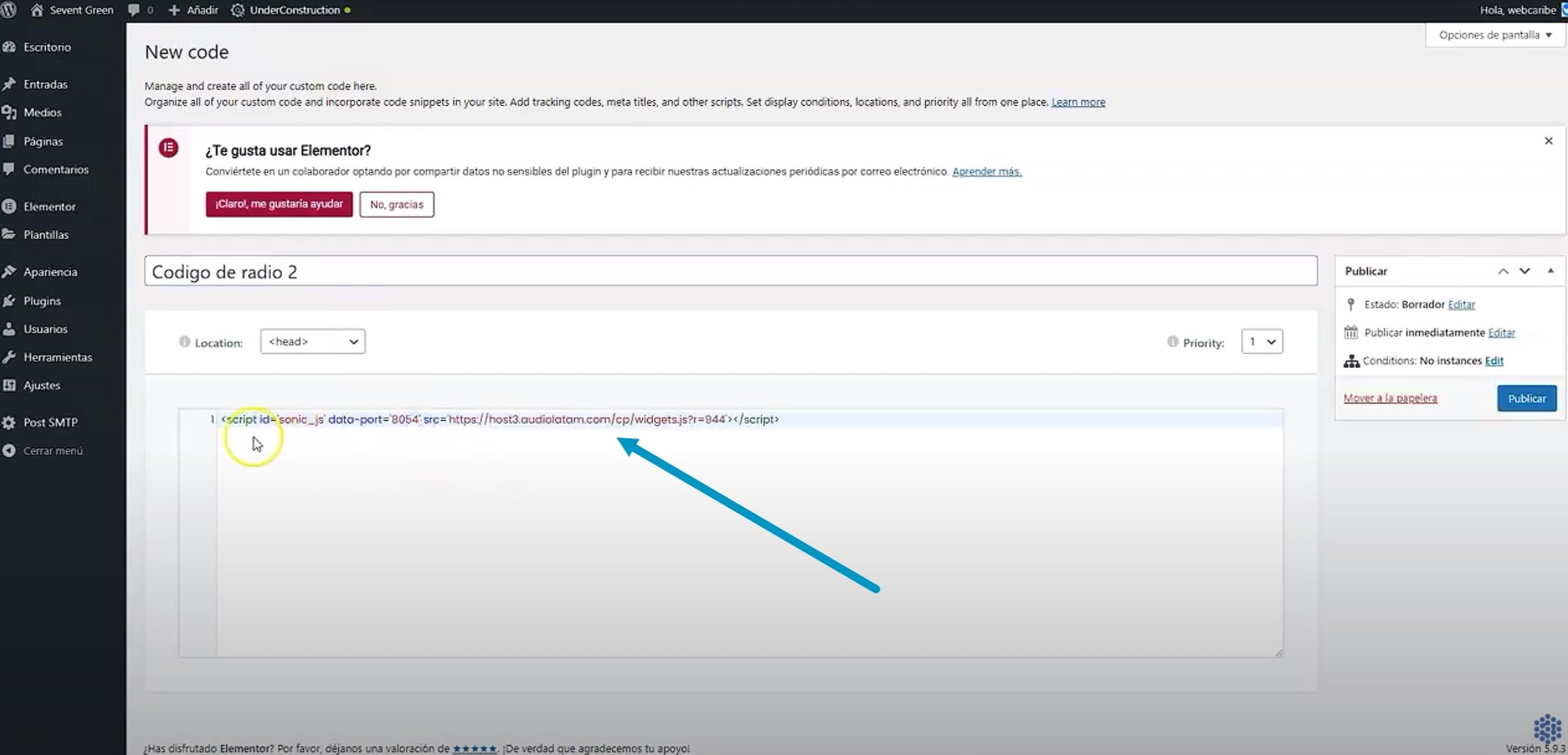
Task: Move Publicar box down with chevron
Action: [x=1525, y=271]
